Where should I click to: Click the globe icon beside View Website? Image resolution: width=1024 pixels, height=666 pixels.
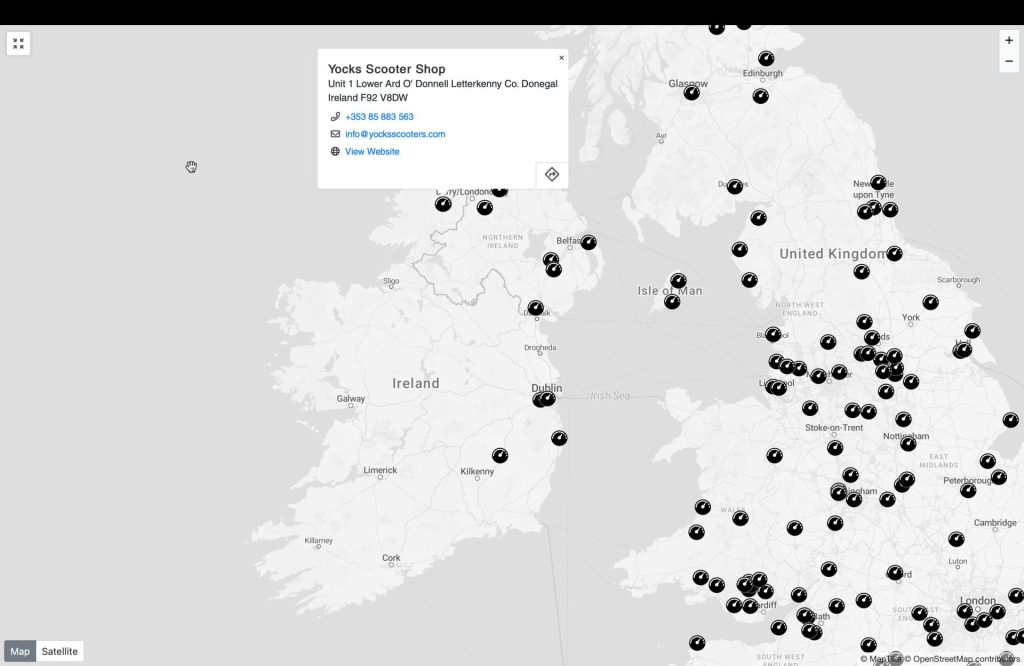[x=335, y=152]
